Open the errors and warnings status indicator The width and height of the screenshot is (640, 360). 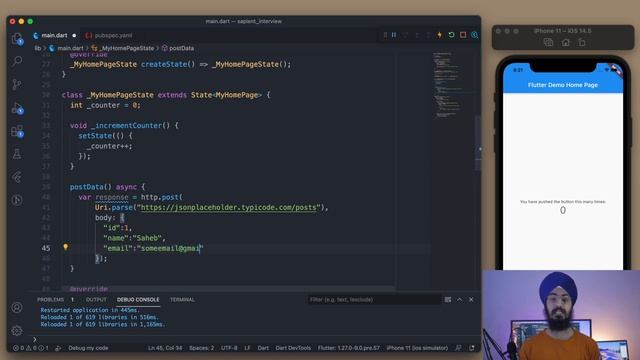31,348
